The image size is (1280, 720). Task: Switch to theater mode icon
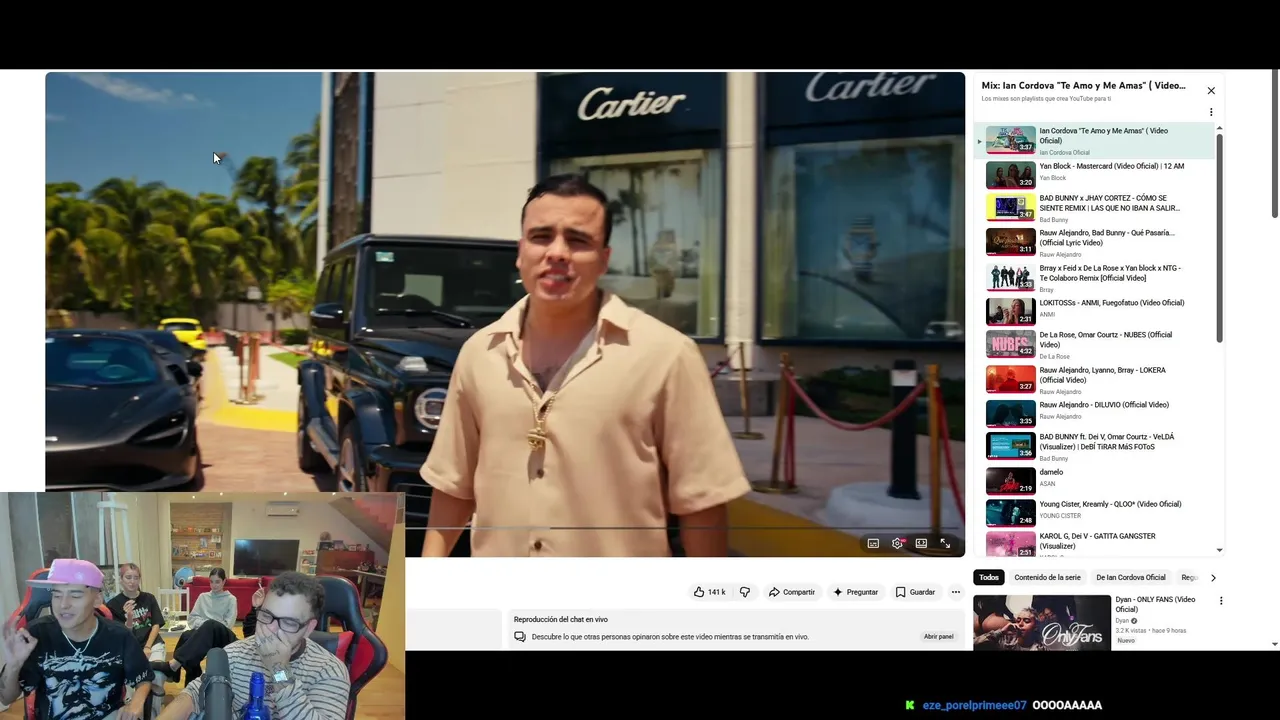coord(921,543)
